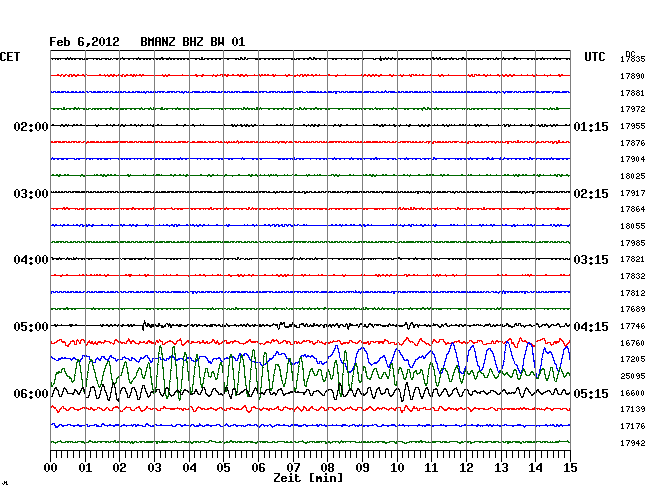Image resolution: width=650 pixels, height=494 pixels.
Task: Click the DC value '17881'
Action: pos(633,93)
